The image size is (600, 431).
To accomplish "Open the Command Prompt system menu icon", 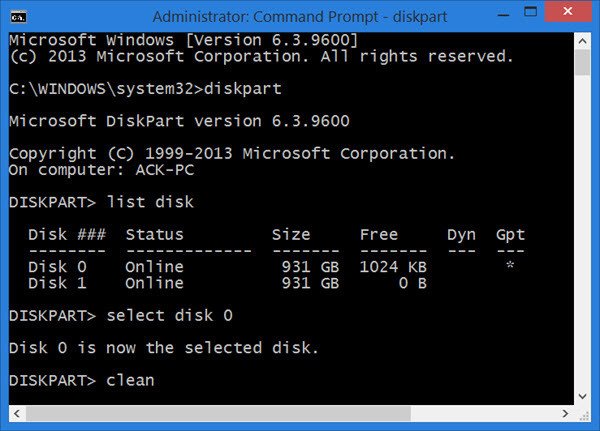I will pyautogui.click(x=18, y=16).
